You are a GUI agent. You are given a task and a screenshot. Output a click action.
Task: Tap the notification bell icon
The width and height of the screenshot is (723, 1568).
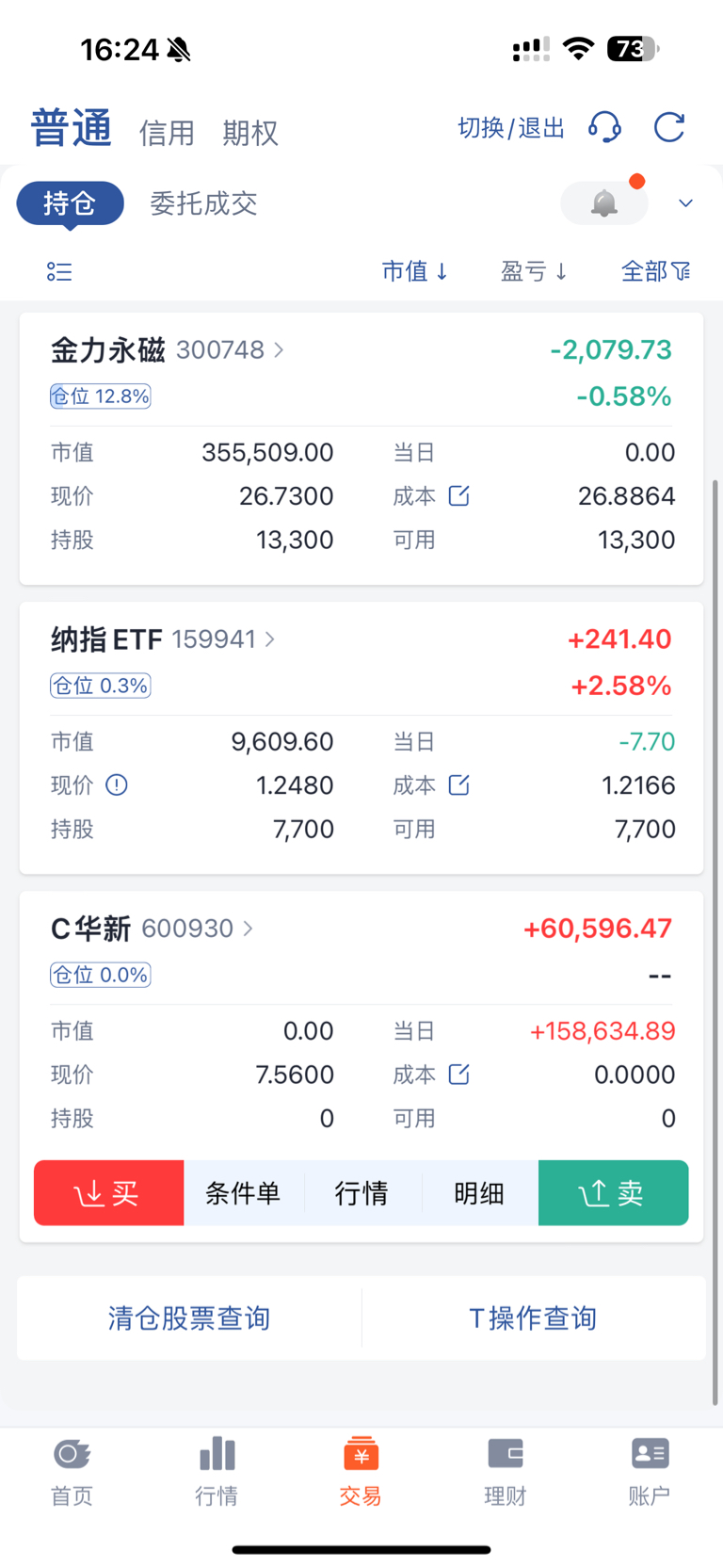coord(604,202)
